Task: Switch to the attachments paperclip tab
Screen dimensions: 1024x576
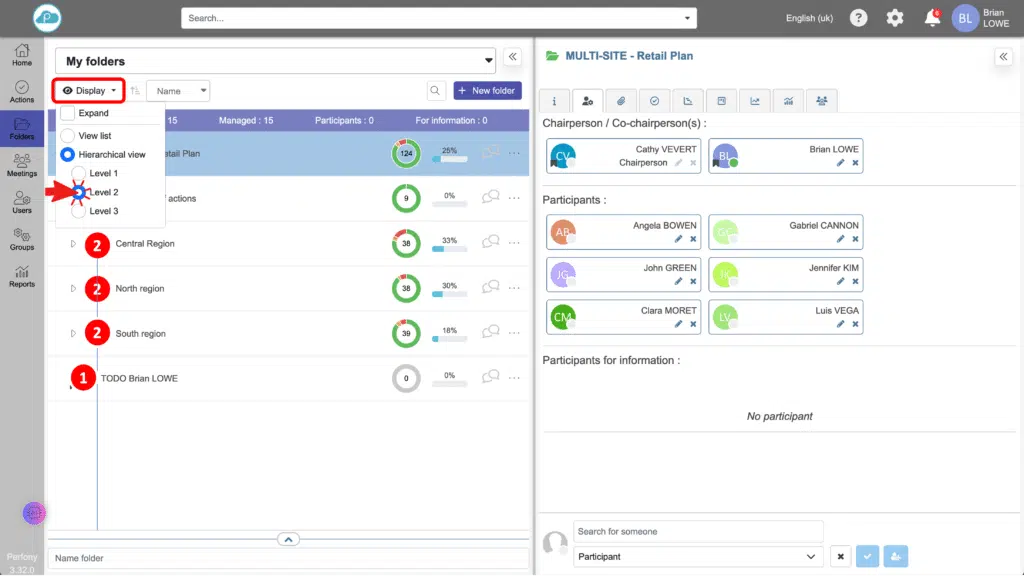Action: pyautogui.click(x=621, y=100)
